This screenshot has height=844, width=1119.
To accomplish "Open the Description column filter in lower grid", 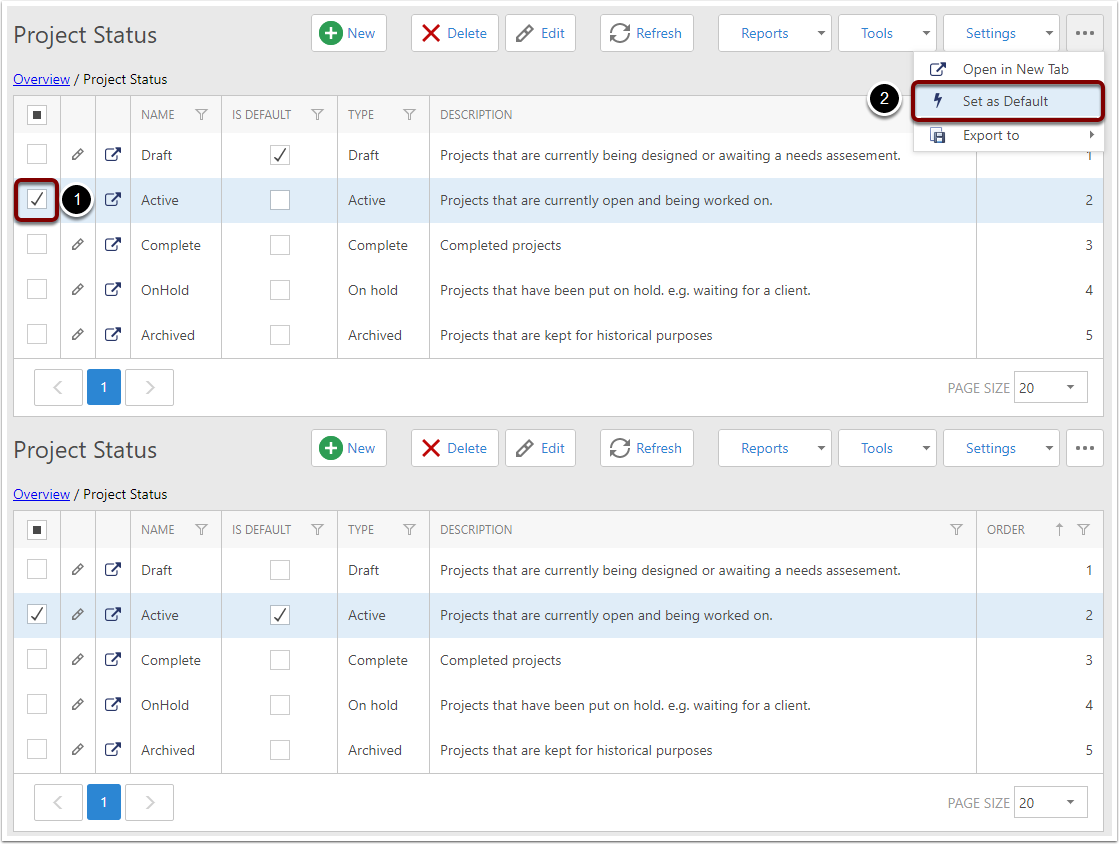I will [956, 530].
